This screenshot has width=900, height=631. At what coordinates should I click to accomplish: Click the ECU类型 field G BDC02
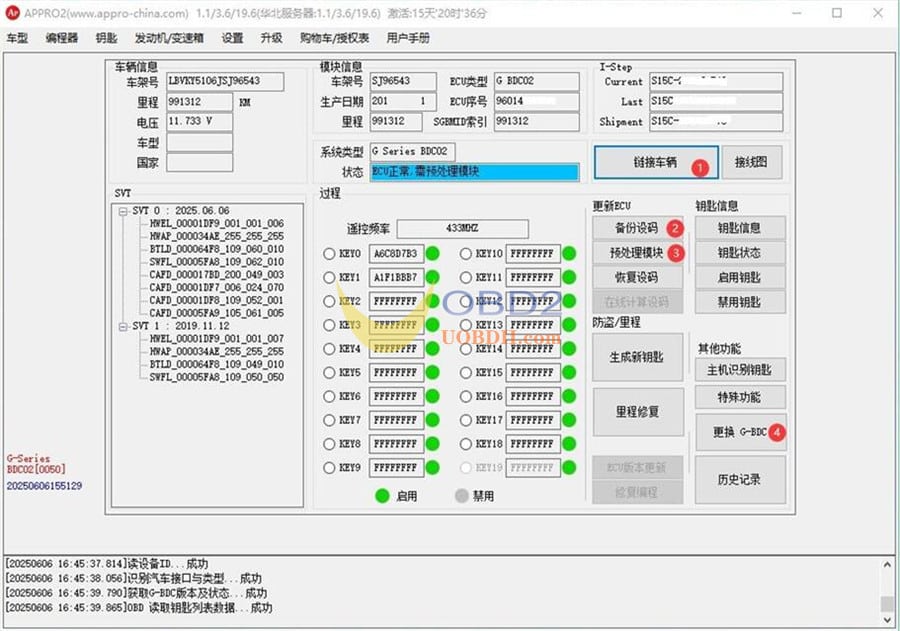(x=537, y=81)
